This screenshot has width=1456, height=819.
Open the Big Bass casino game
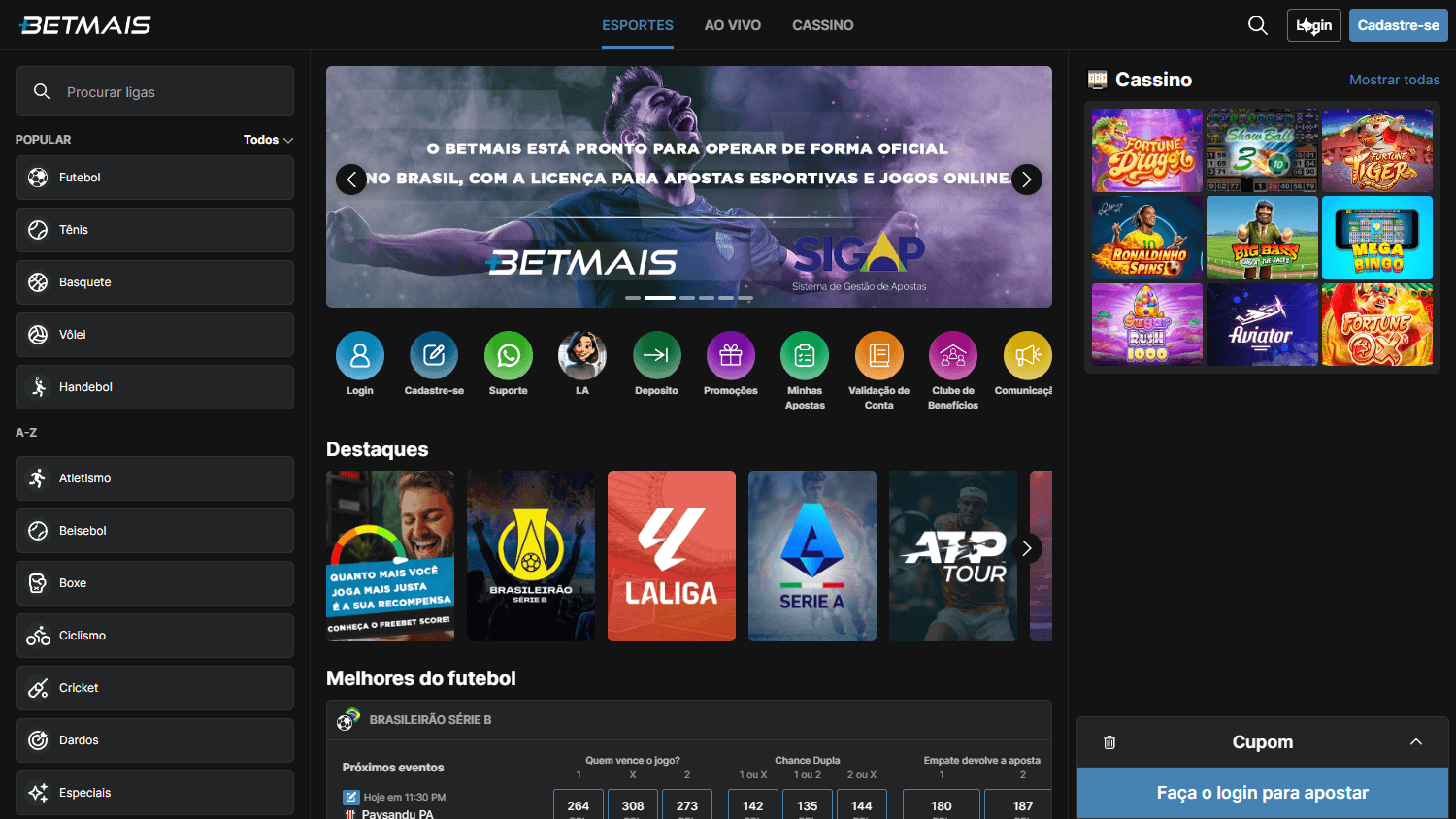tap(1262, 238)
